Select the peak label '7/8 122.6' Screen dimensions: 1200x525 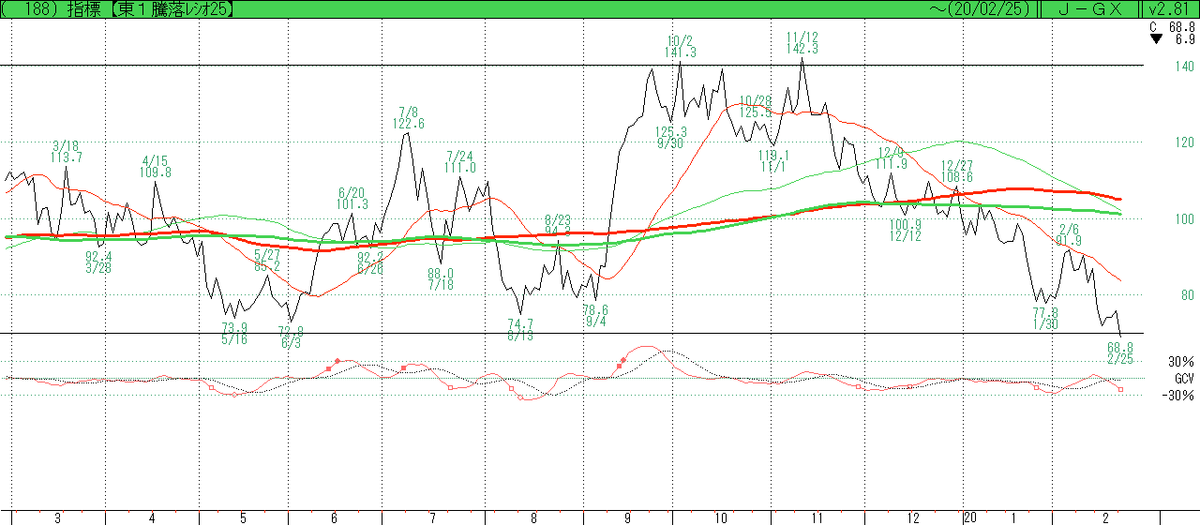pos(409,118)
